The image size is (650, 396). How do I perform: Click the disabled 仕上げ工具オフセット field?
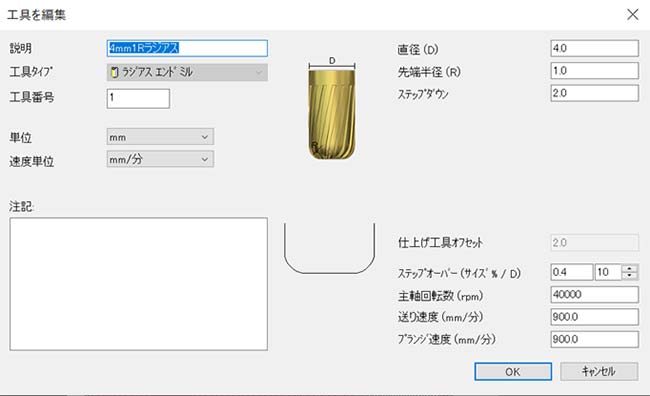pyautogui.click(x=594, y=243)
